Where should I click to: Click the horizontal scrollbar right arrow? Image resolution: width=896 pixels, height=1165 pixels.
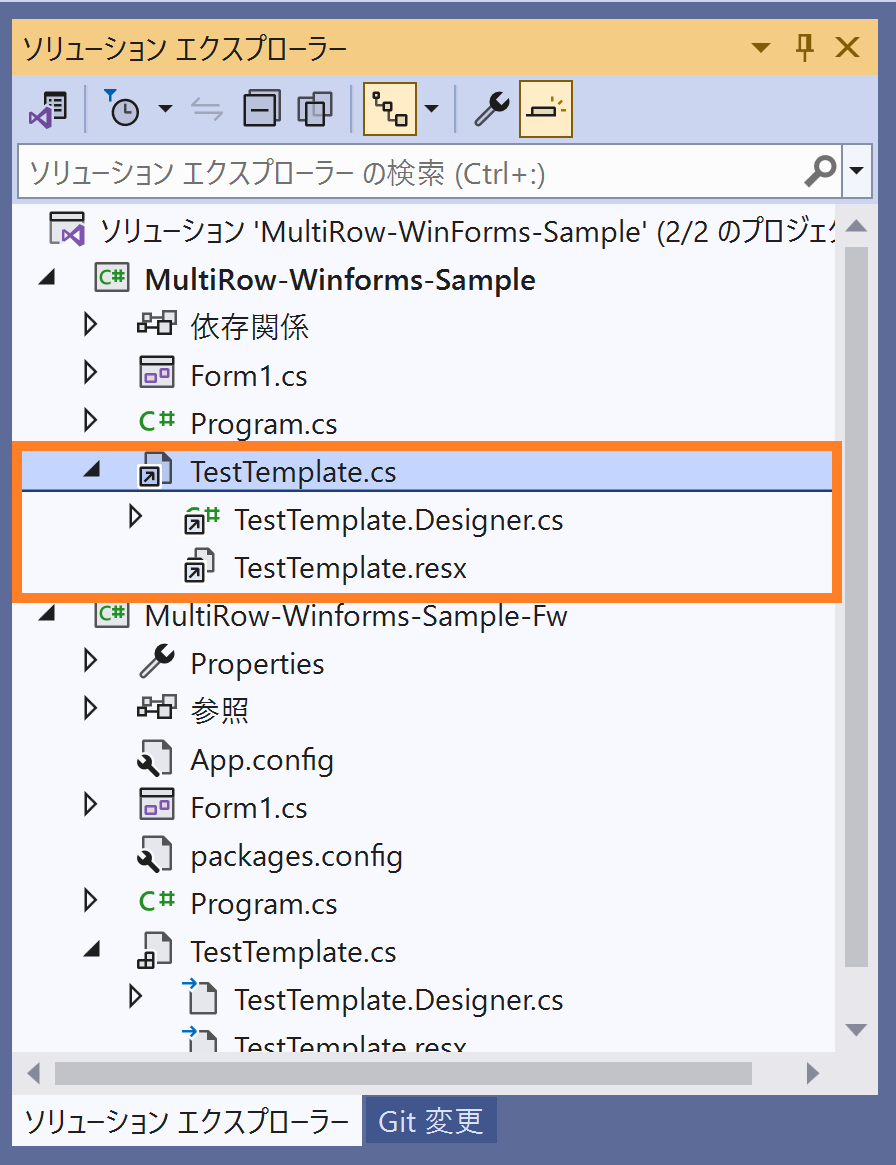click(x=813, y=1073)
